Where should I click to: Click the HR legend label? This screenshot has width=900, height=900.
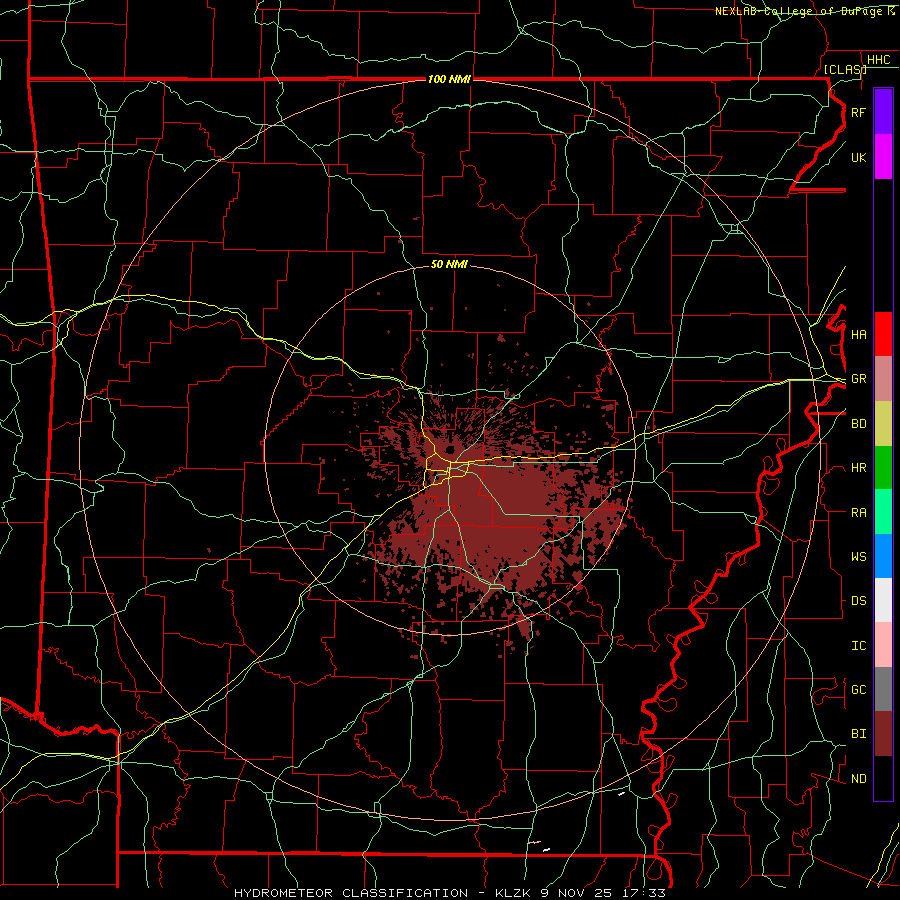pos(858,468)
